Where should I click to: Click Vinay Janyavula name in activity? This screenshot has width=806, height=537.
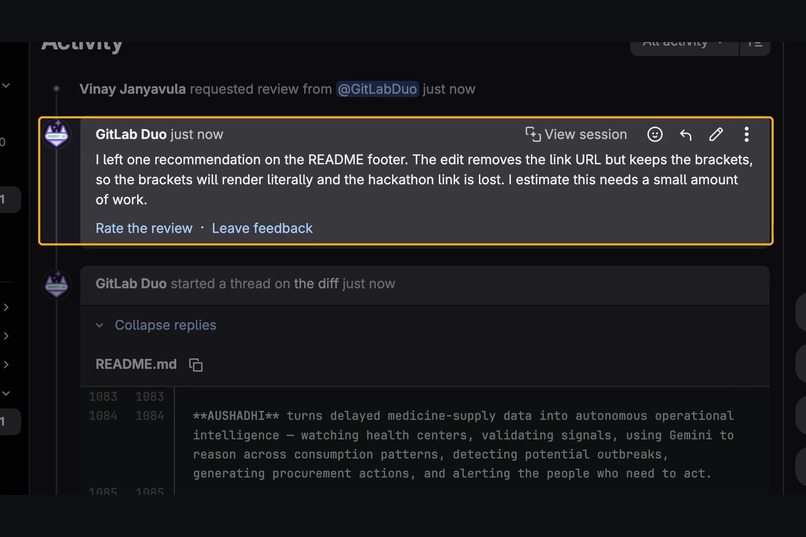pos(133,89)
